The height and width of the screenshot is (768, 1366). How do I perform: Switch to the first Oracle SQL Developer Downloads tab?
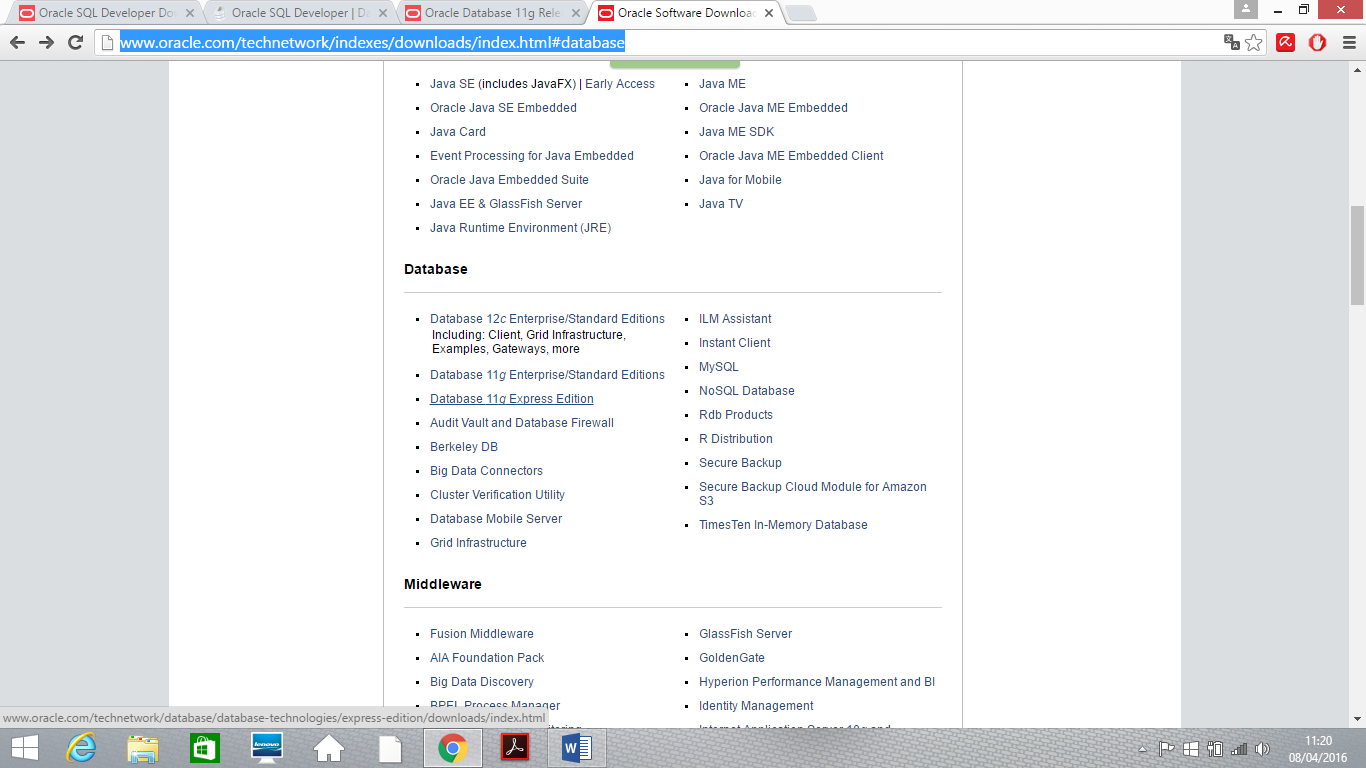click(106, 13)
